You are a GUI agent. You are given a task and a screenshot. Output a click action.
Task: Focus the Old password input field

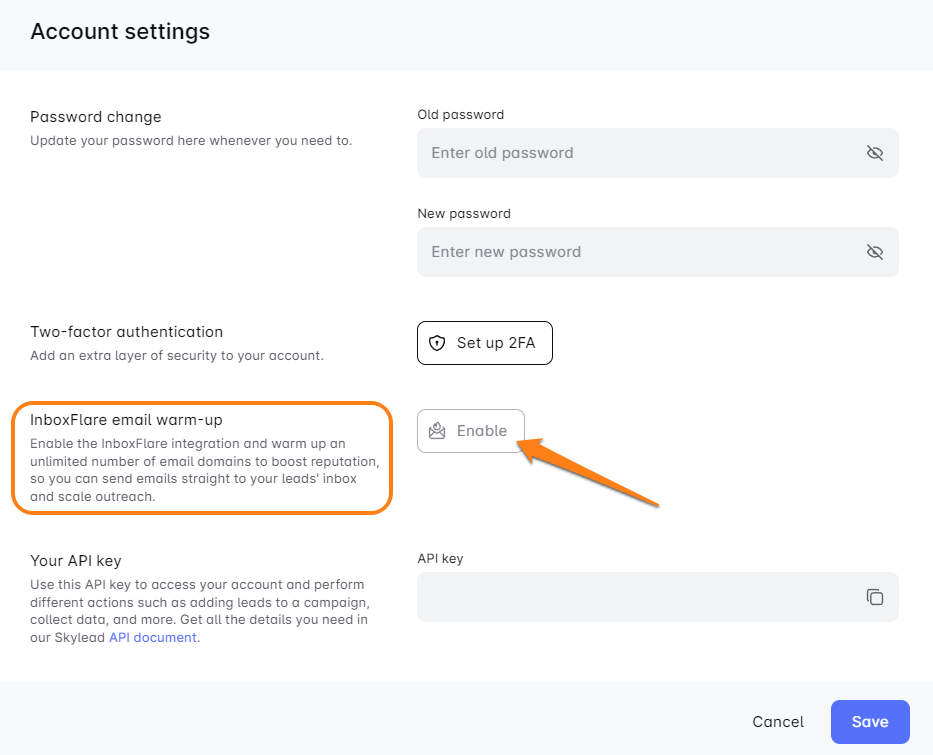[x=640, y=153]
